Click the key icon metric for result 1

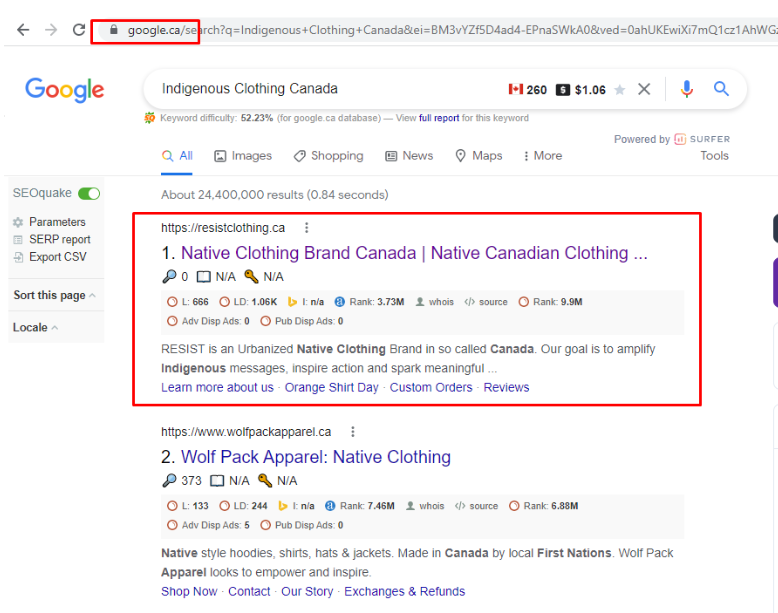pos(252,276)
